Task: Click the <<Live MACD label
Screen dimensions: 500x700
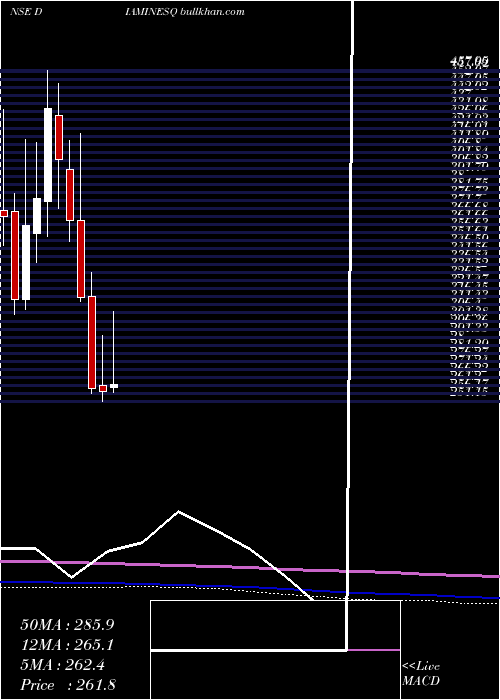Action: pyautogui.click(x=421, y=674)
